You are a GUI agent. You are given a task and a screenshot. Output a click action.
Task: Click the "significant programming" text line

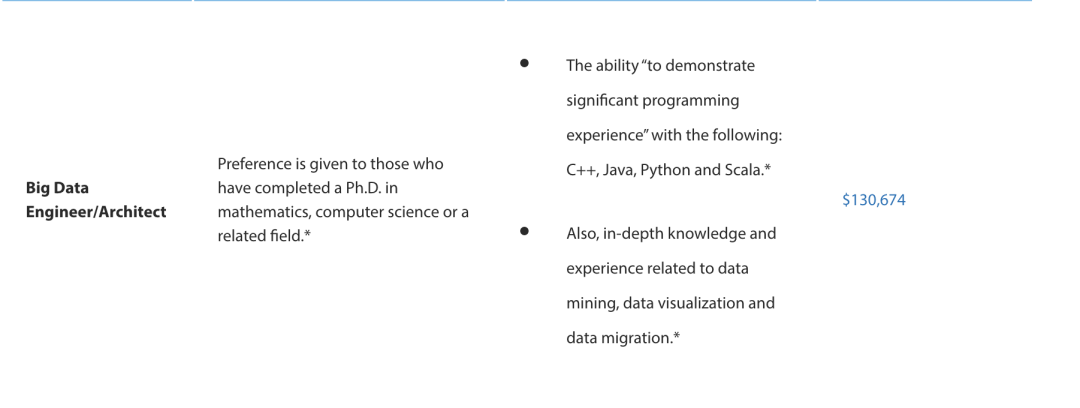(x=652, y=100)
